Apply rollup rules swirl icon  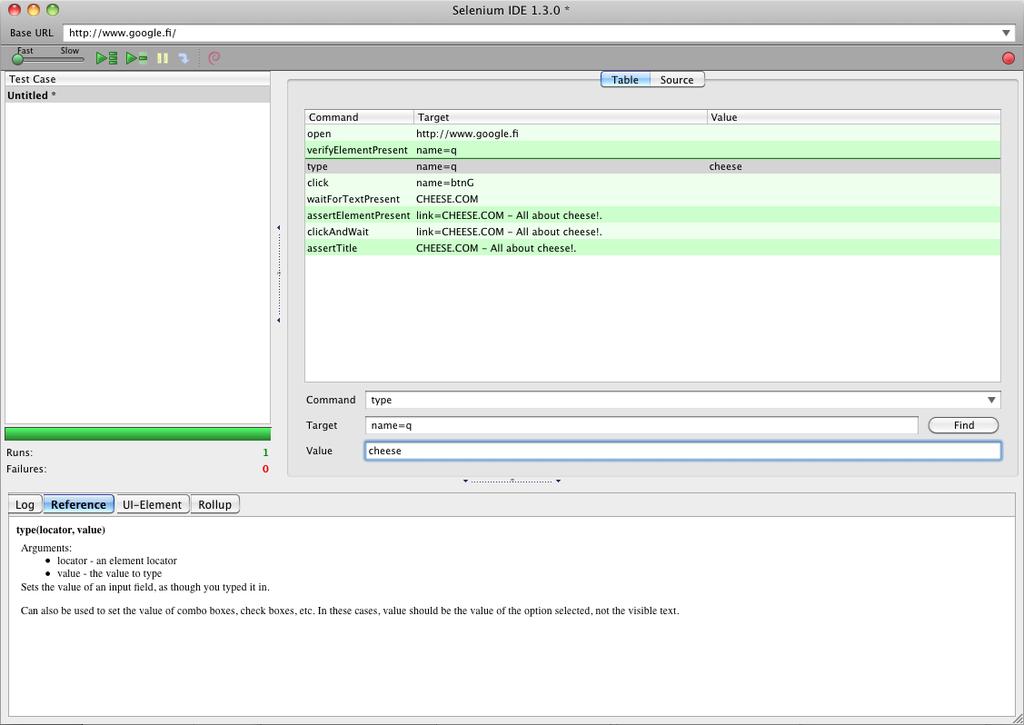[x=214, y=58]
